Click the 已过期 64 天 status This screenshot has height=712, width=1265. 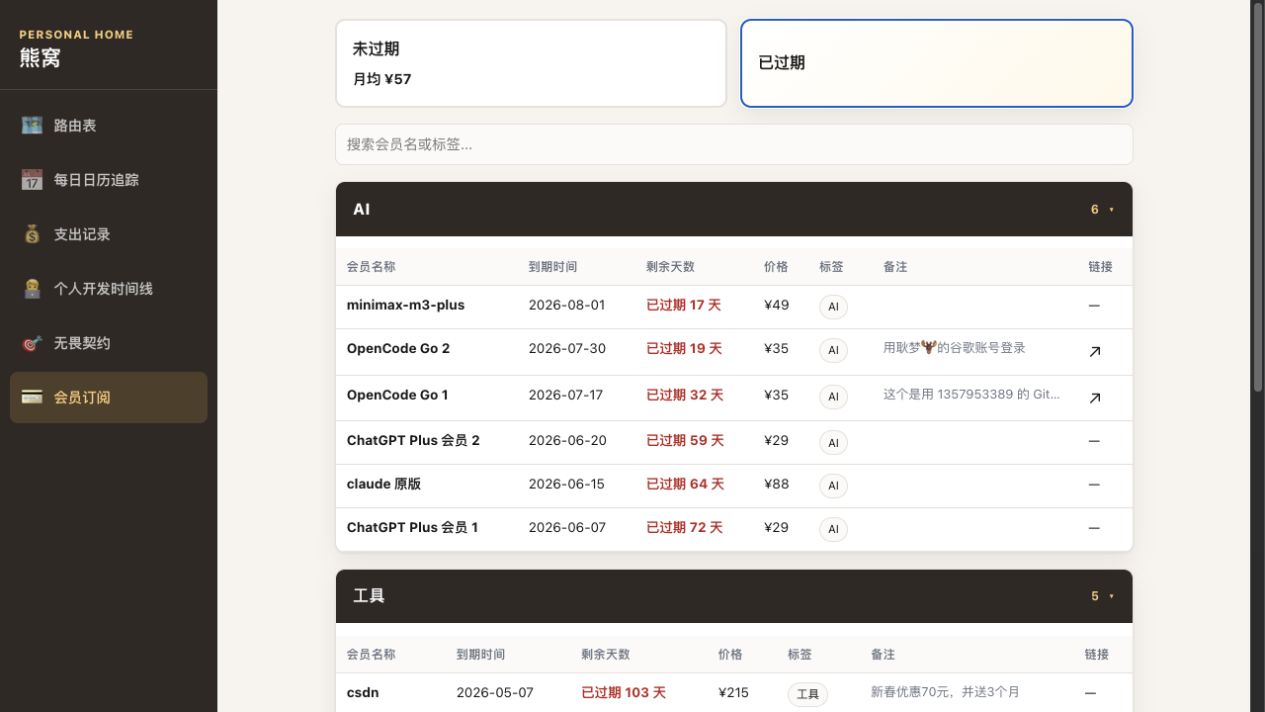(x=685, y=484)
